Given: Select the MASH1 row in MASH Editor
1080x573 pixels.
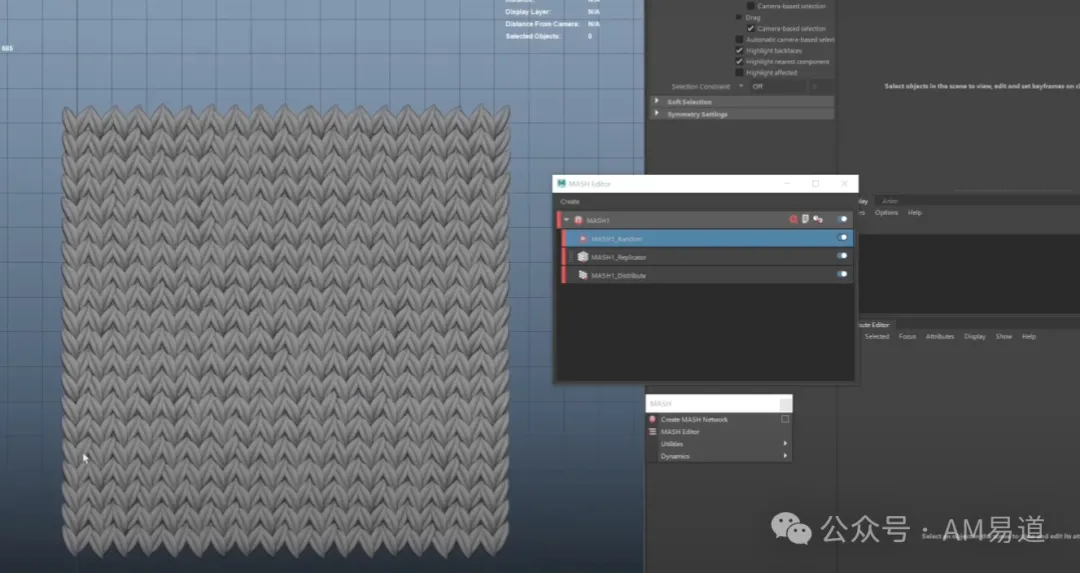Looking at the screenshot, I should pos(705,220).
